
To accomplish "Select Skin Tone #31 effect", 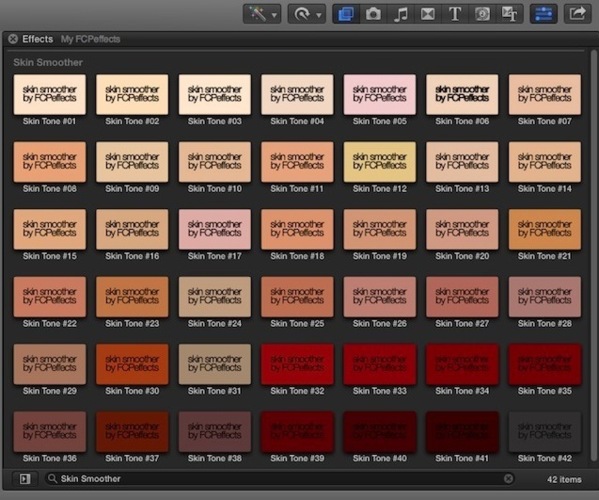I will (x=215, y=364).
